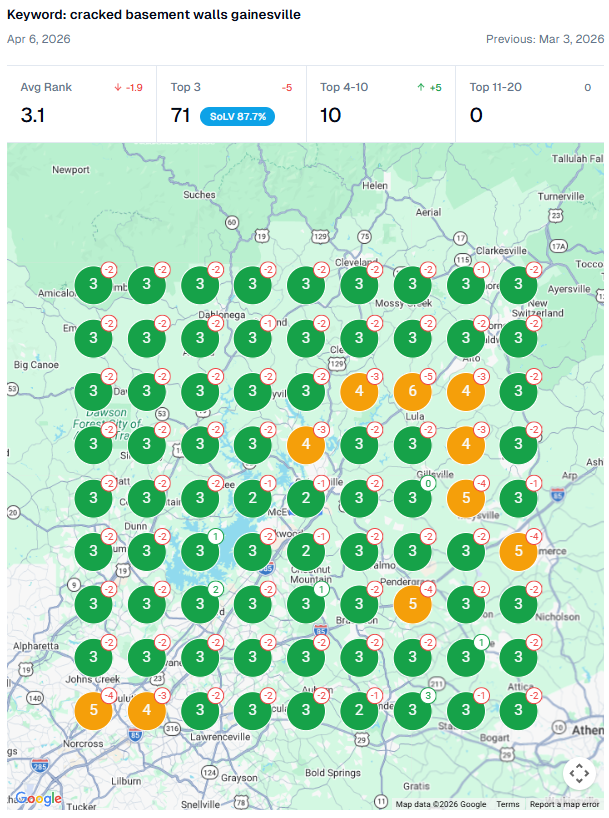Screen dimensions: 609x818
Task: Select the green 3 pin beside Nicholson label
Action: coord(518,604)
